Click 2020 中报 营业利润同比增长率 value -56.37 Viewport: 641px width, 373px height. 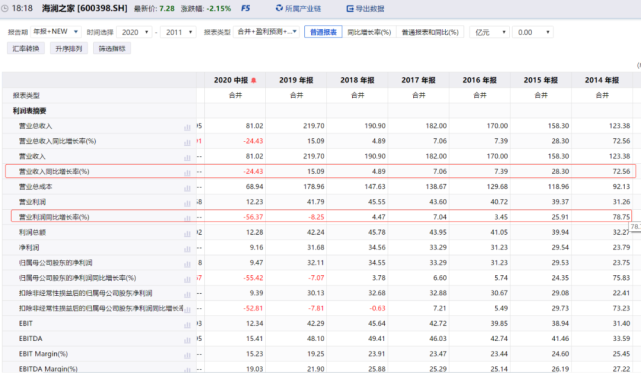[x=253, y=217]
